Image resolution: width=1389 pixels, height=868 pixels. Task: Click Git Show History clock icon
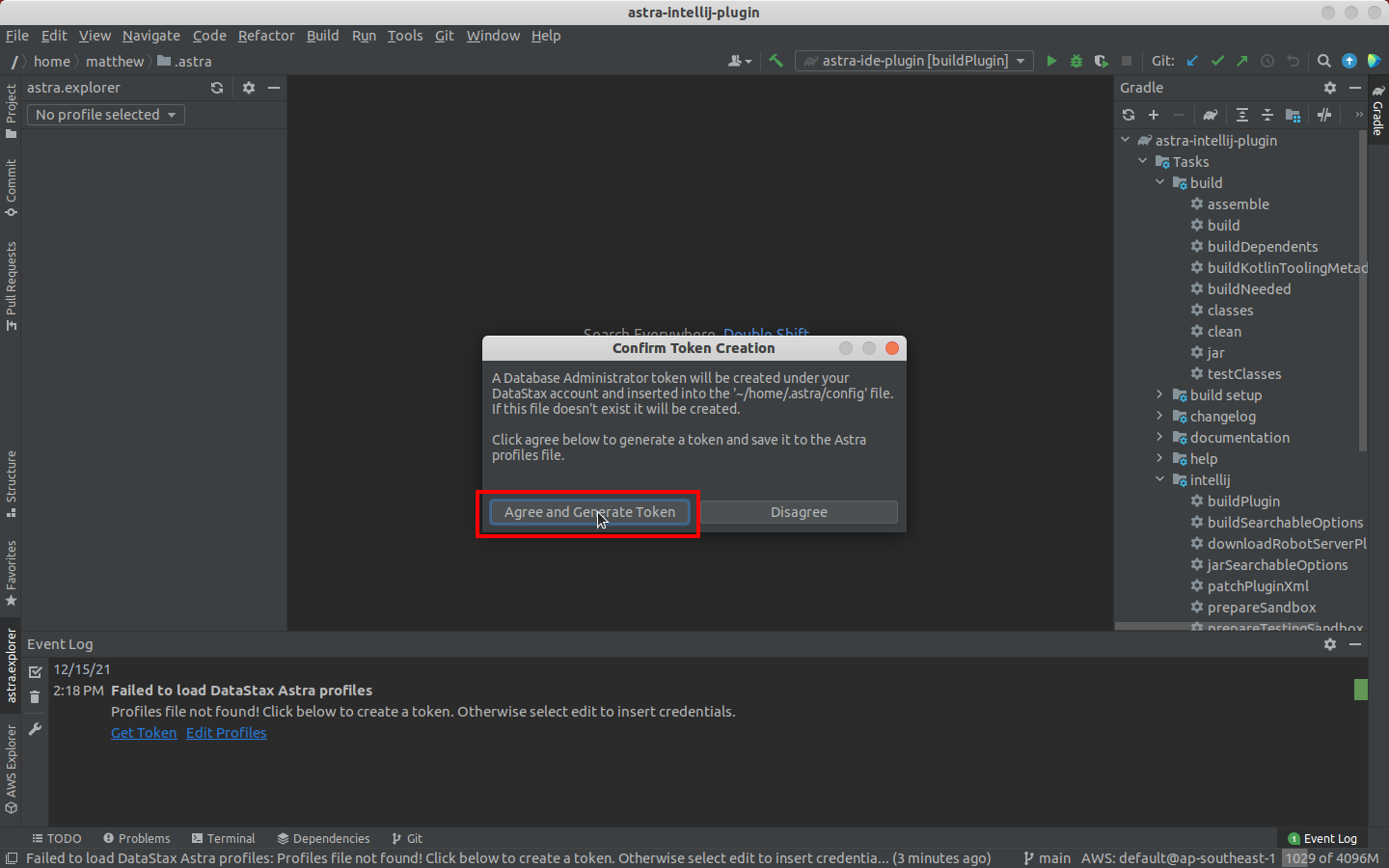pyautogui.click(x=1267, y=61)
